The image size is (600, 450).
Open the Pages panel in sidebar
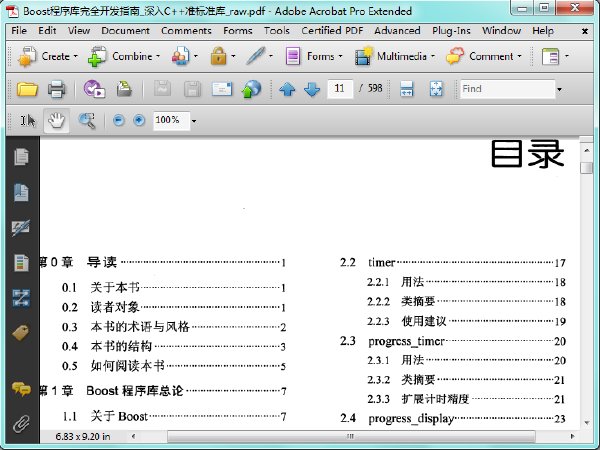point(21,157)
